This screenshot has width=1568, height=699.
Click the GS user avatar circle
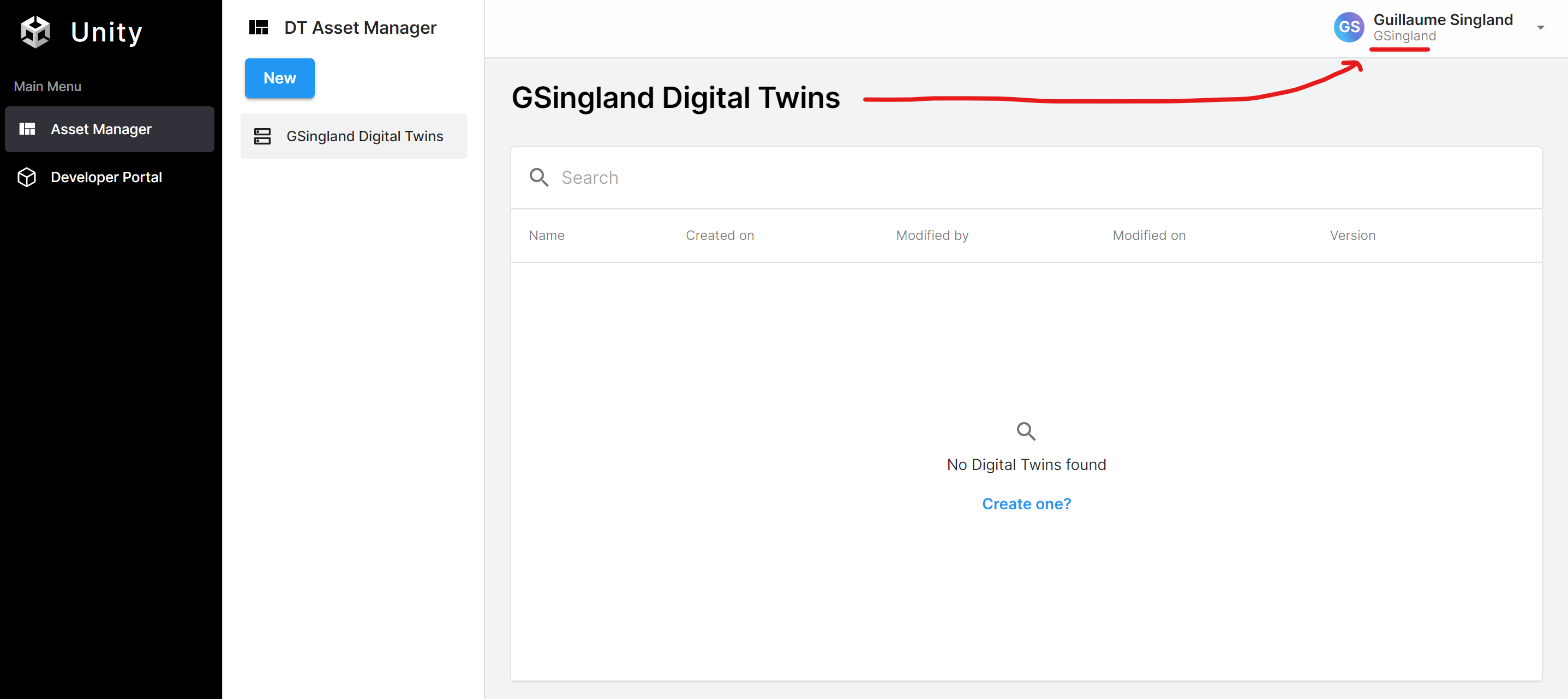[1348, 27]
